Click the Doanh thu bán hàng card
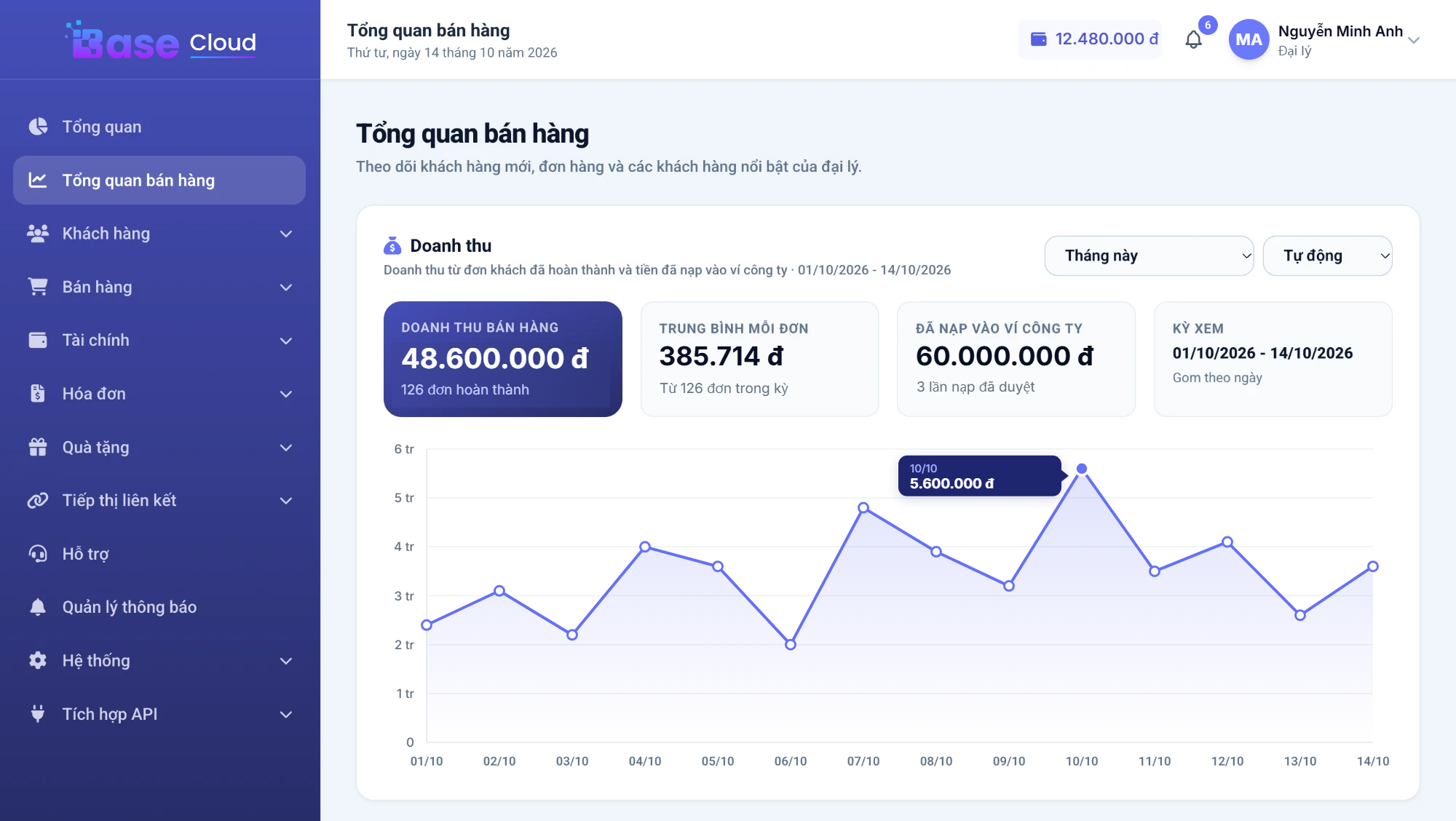1456x821 pixels. click(503, 359)
